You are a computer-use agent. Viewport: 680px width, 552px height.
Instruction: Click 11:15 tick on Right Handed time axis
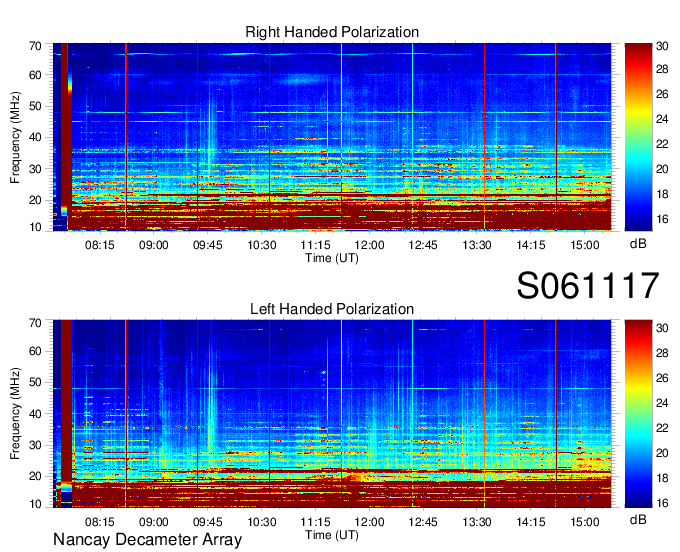click(315, 245)
